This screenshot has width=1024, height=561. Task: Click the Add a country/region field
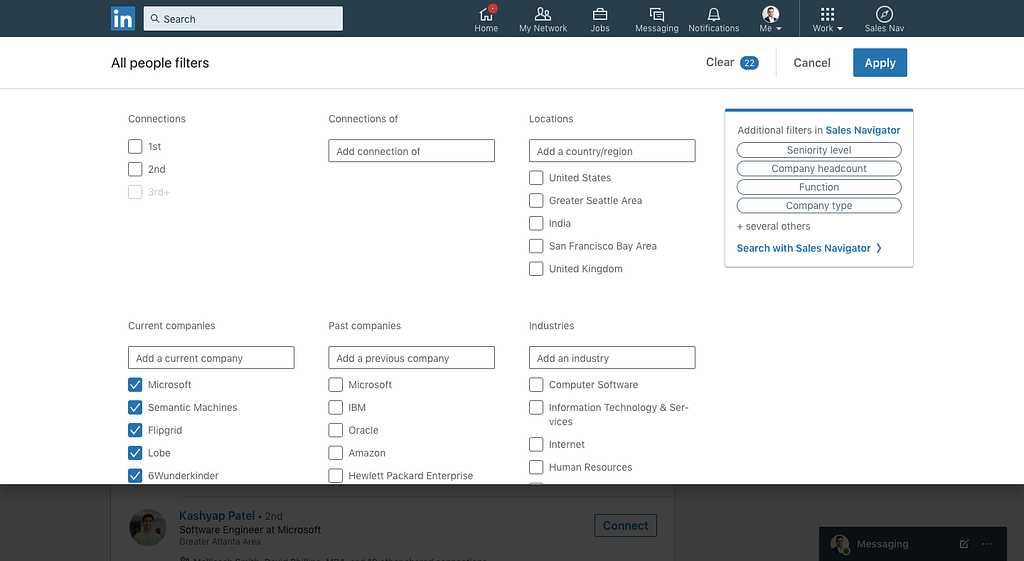pyautogui.click(x=612, y=151)
